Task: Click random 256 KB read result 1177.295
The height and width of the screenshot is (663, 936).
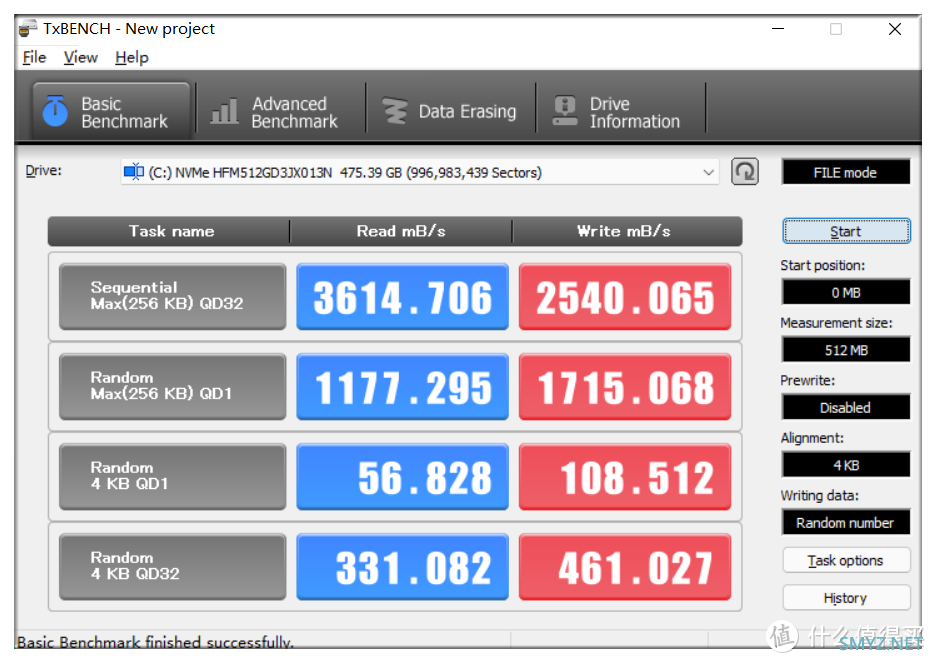Action: pyautogui.click(x=402, y=387)
